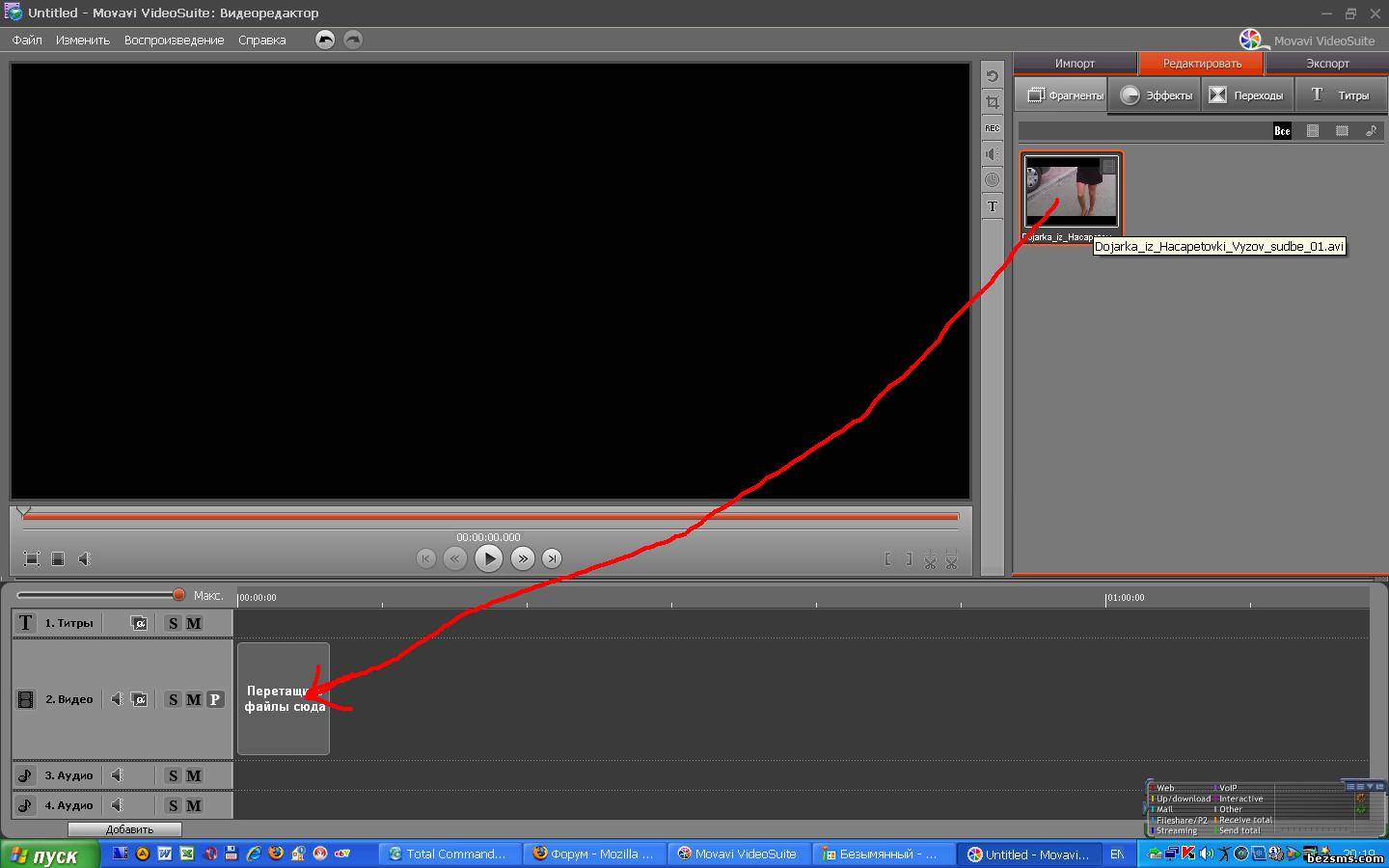1389x868 pixels.
Task: Open the Изменить menu
Action: click(x=83, y=41)
